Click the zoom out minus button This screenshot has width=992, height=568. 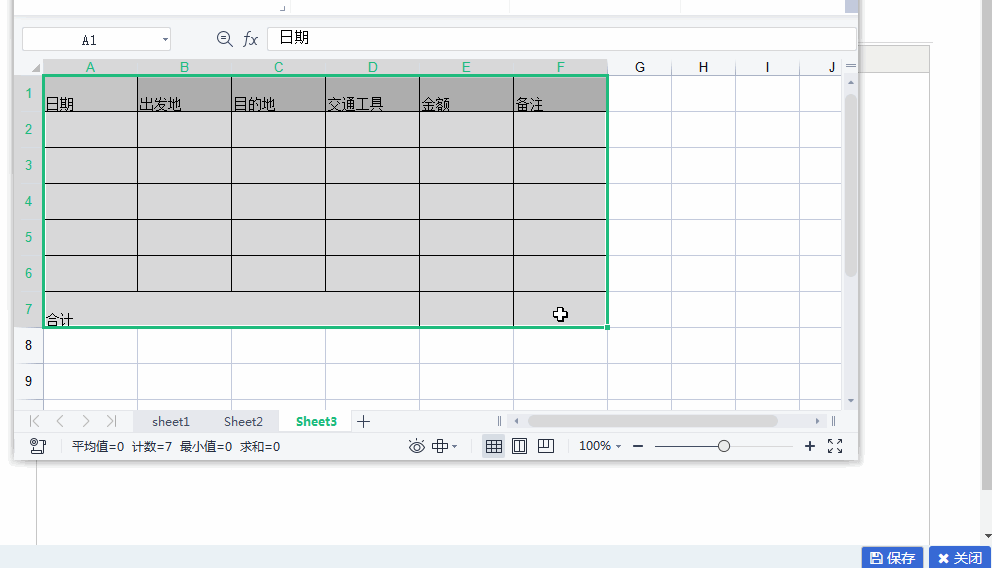click(x=638, y=447)
